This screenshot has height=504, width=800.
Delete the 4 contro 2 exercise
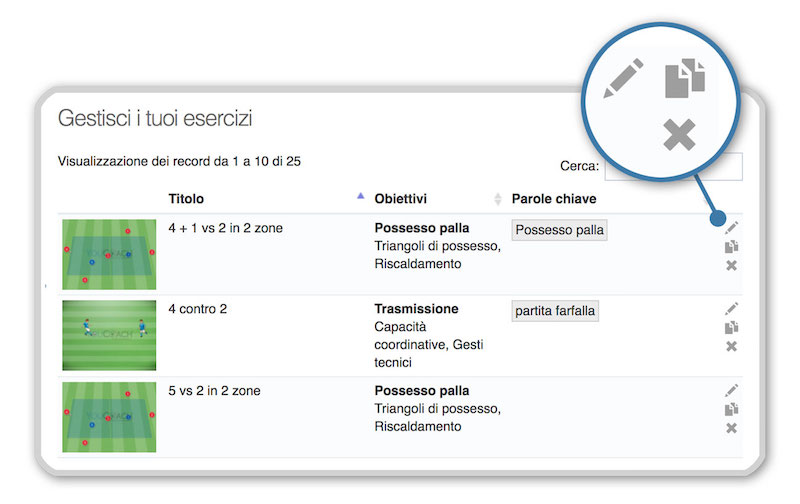coord(731,346)
